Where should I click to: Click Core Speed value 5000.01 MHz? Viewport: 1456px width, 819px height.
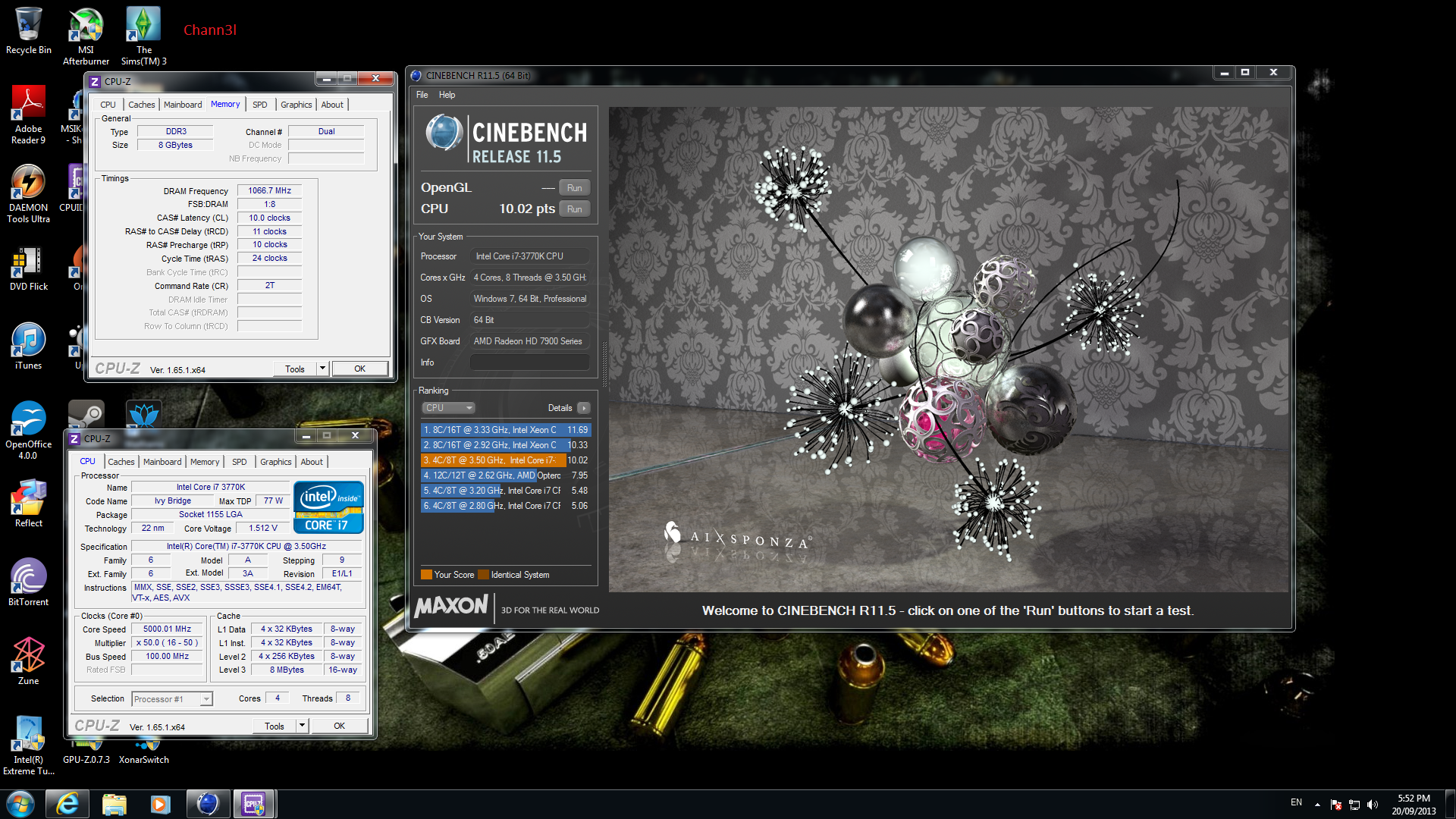pos(168,629)
